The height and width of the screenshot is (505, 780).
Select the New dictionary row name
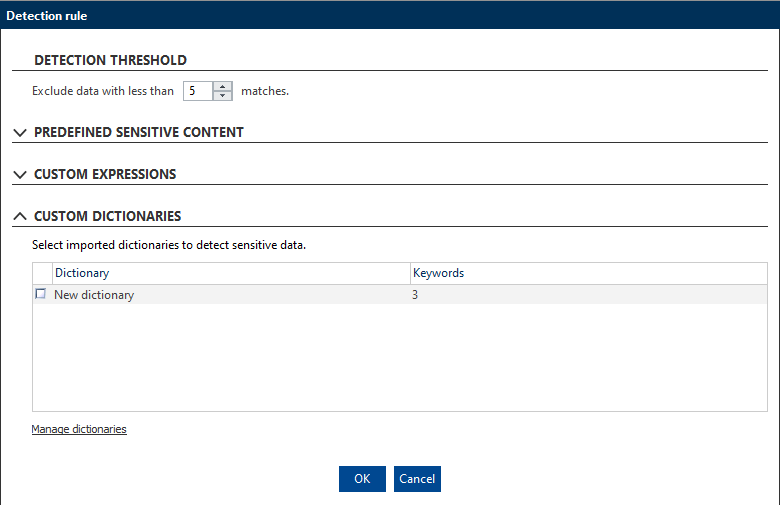tap(94, 295)
